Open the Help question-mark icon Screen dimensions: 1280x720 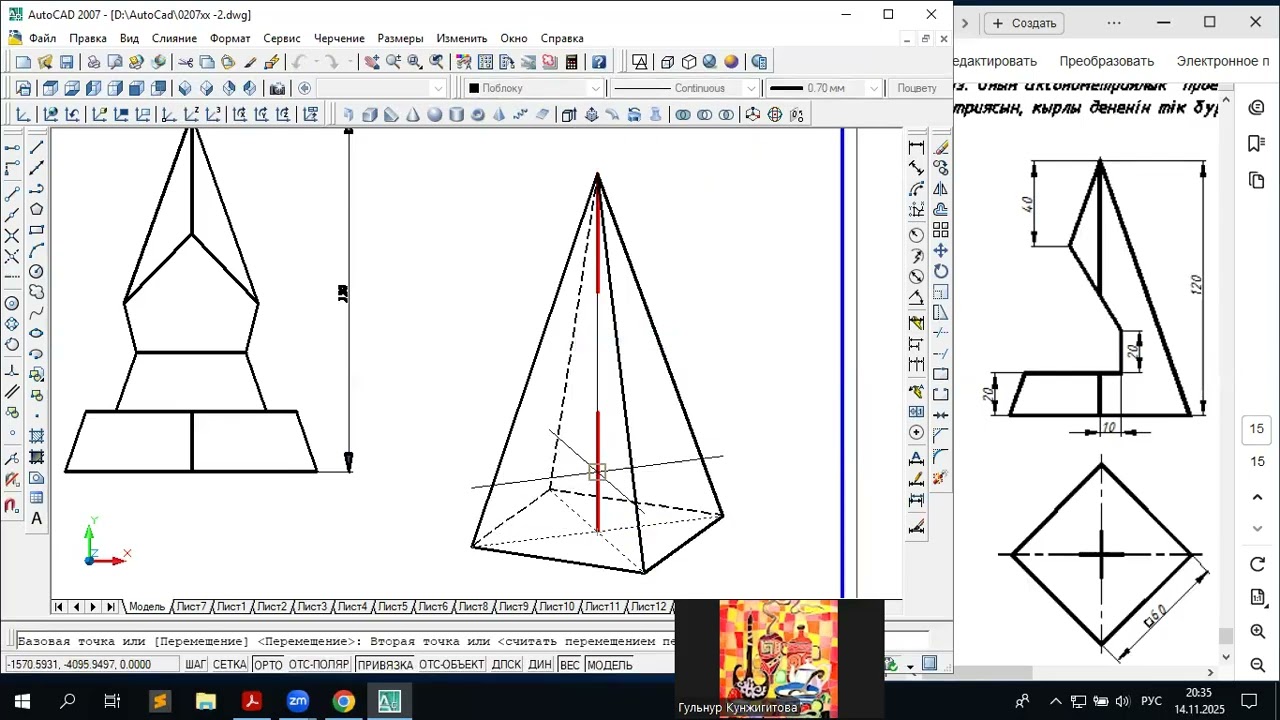(x=598, y=62)
